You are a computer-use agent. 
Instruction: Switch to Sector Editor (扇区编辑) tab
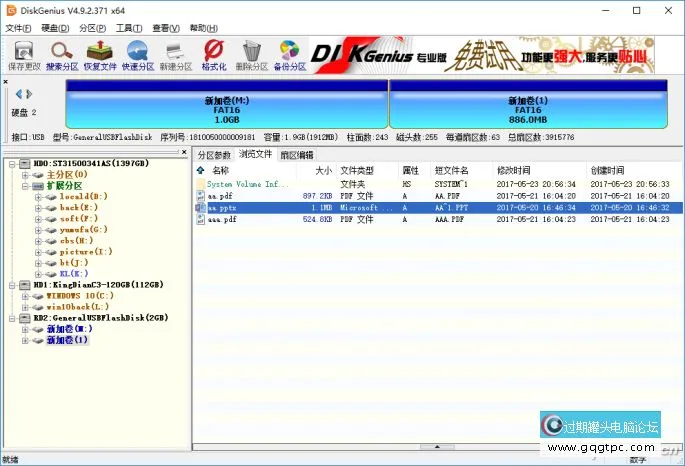[297, 155]
